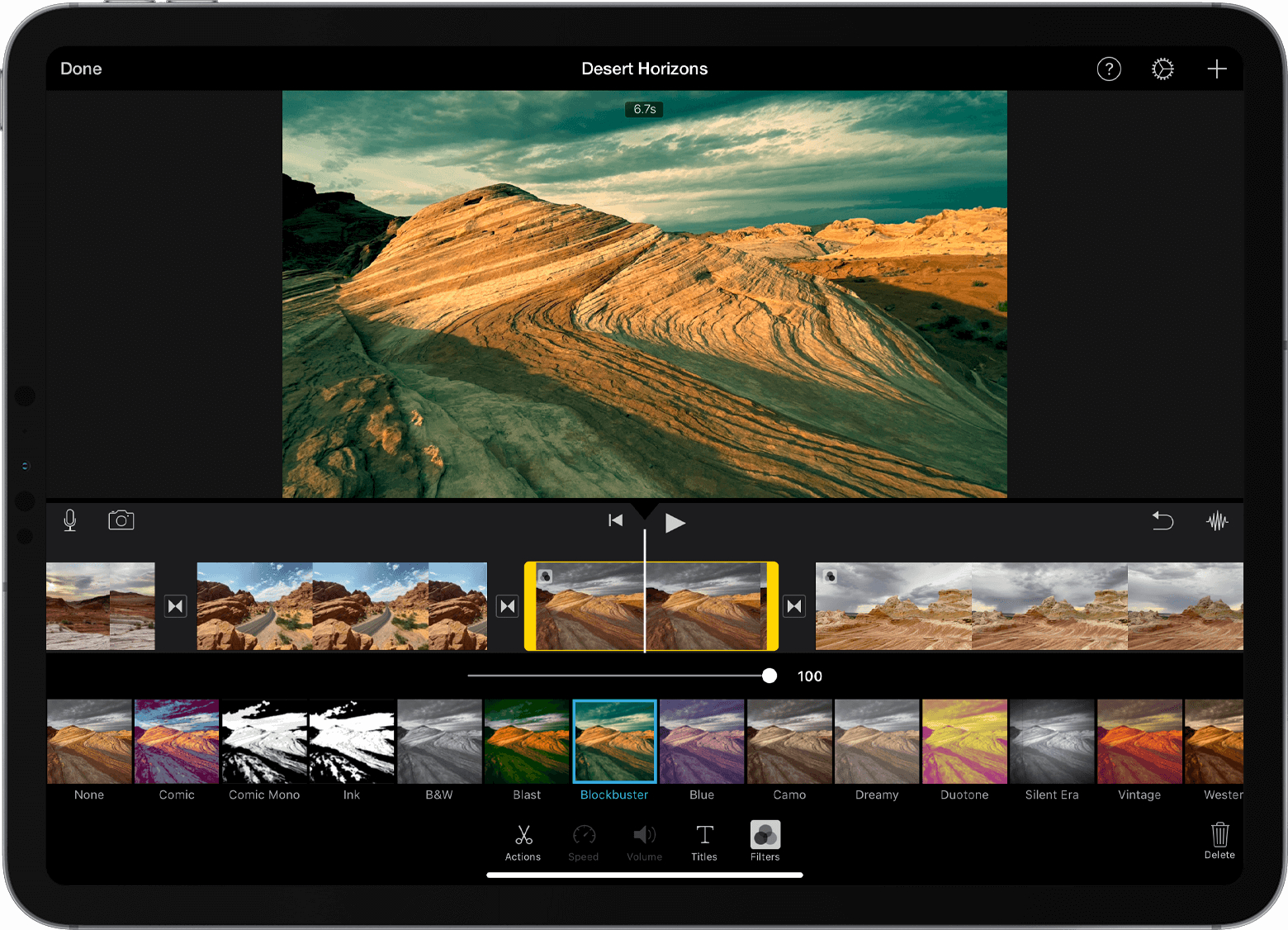Apply the Duotone filter thumbnail
This screenshot has height=930, width=1288.
[964, 742]
